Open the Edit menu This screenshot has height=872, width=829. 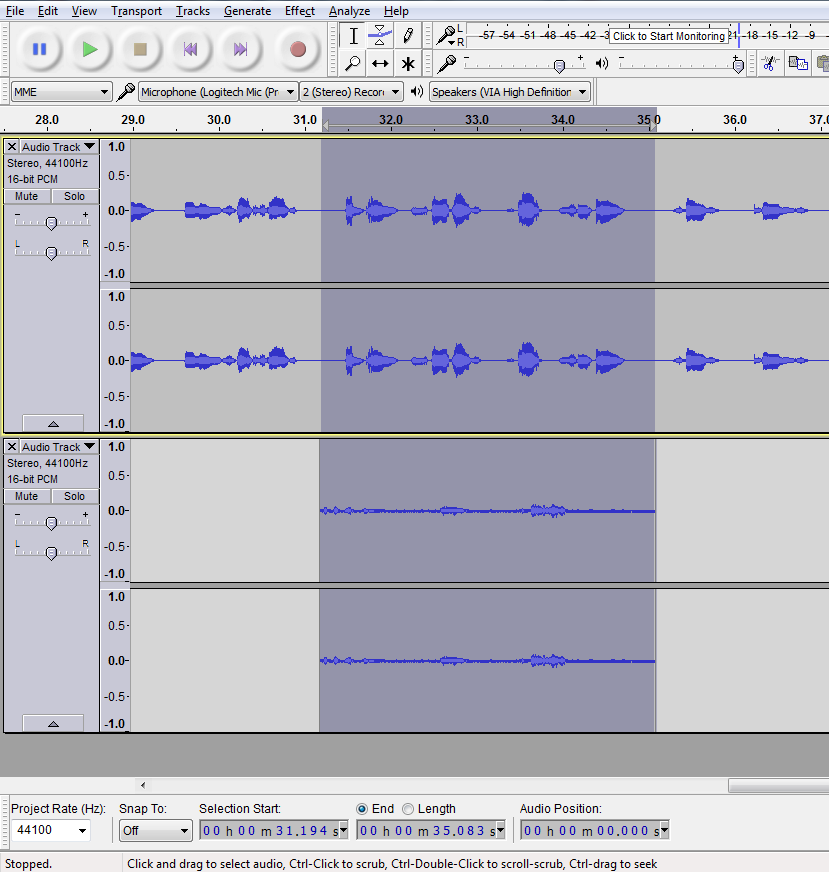tap(48, 11)
